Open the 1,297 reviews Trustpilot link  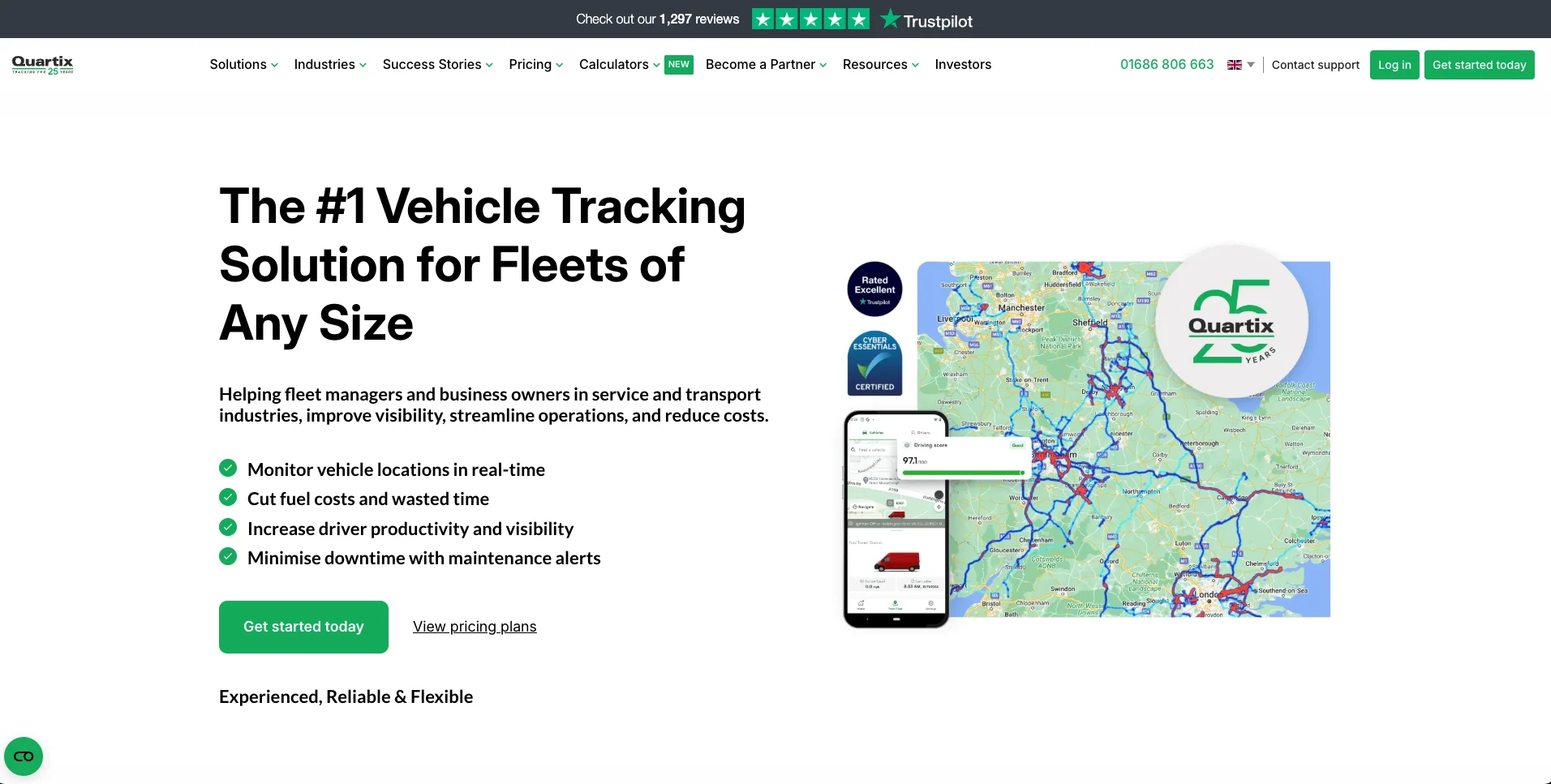click(657, 19)
